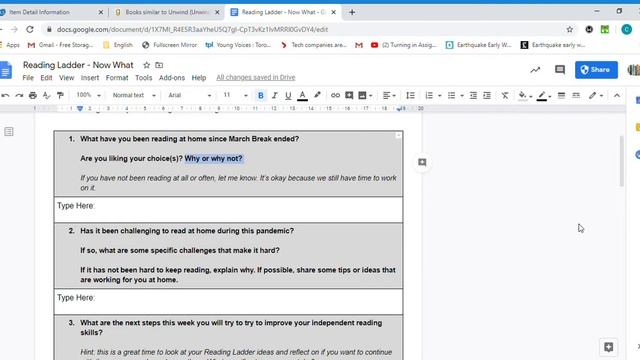640x360 pixels.
Task: Insert a link
Action: (x=335, y=96)
